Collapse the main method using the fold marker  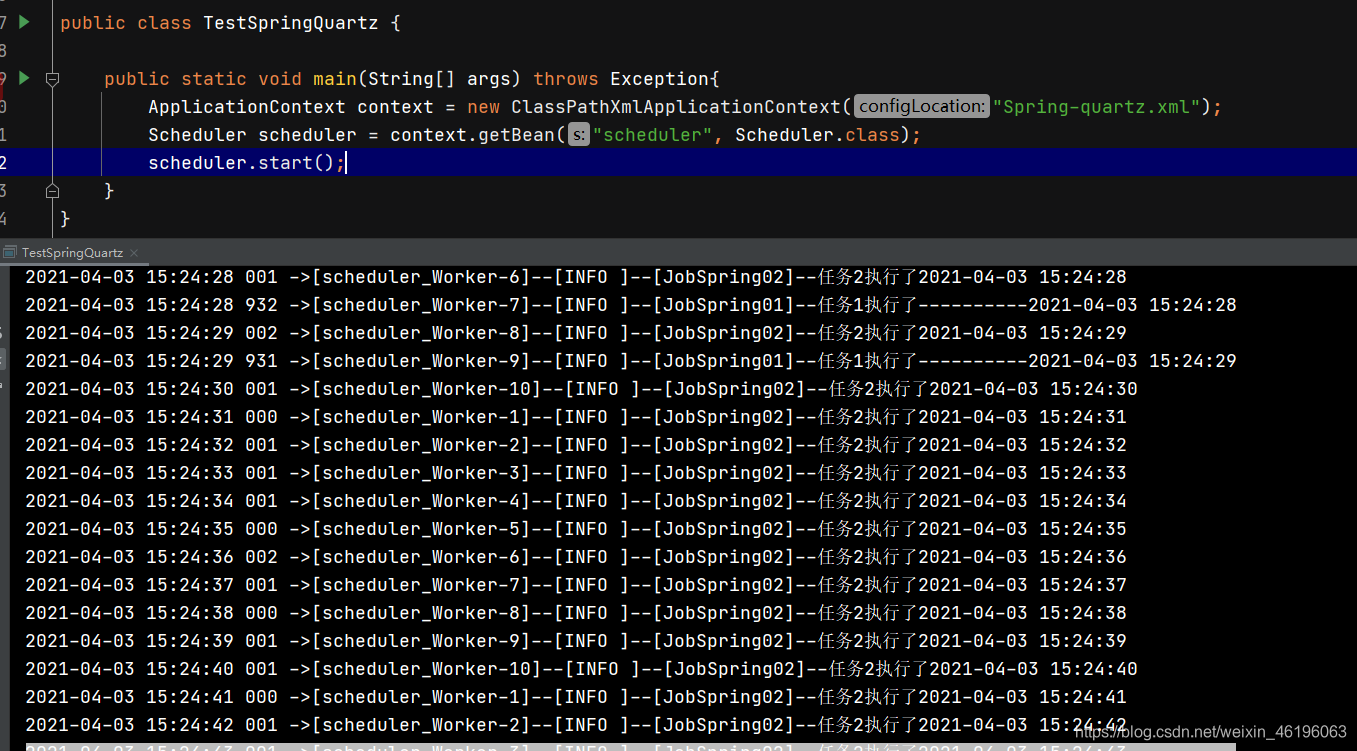pyautogui.click(x=53, y=78)
